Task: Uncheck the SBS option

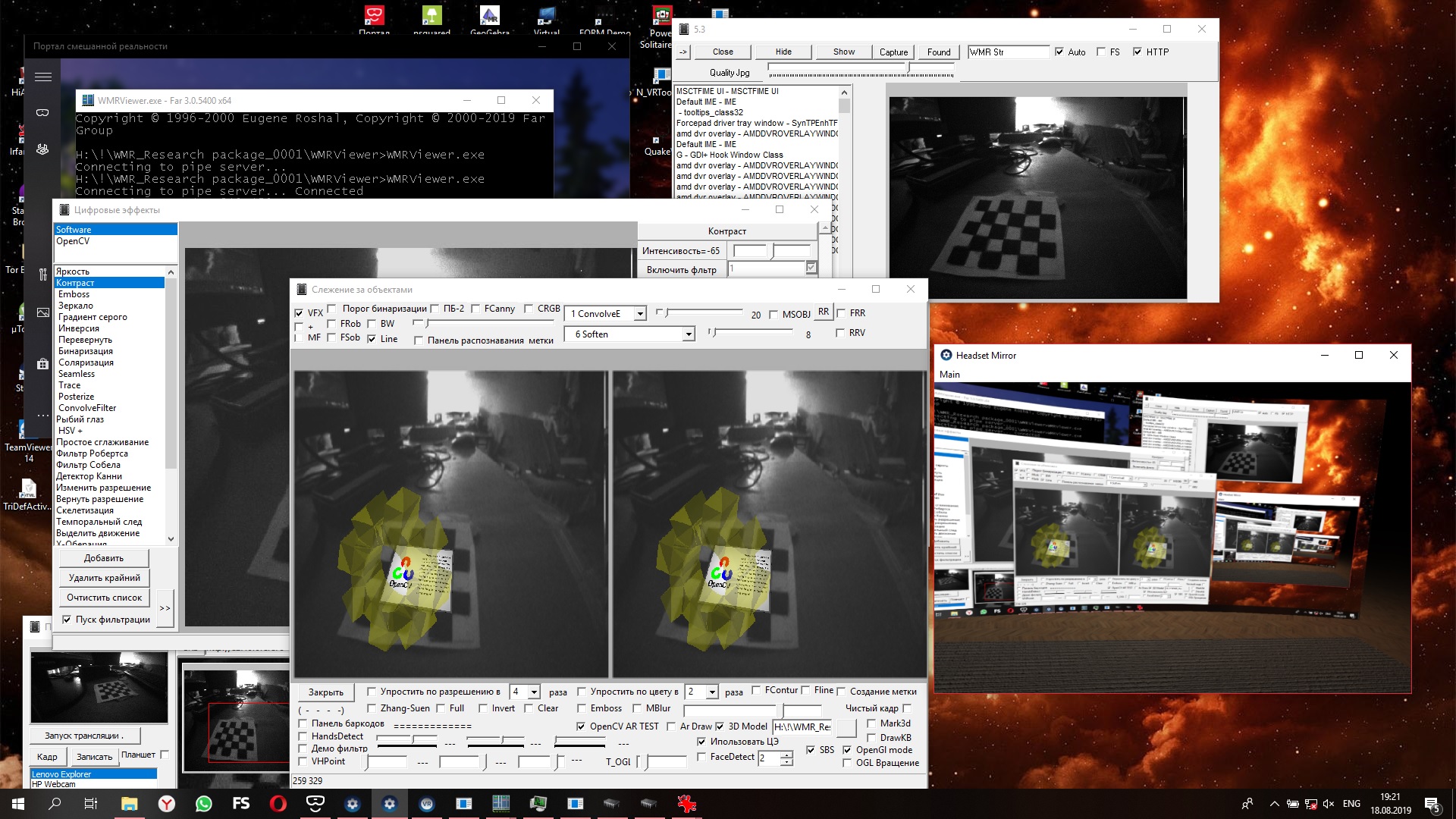Action: click(811, 750)
